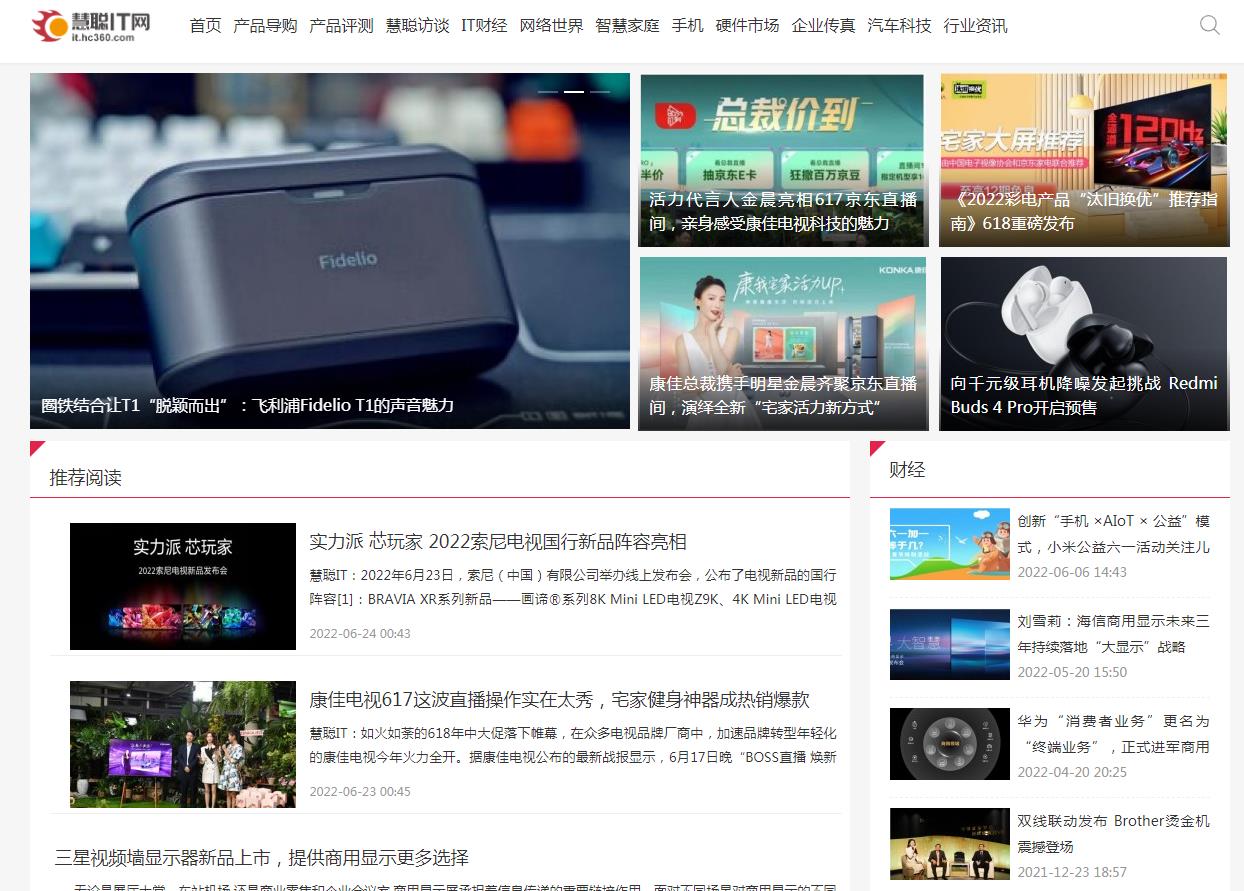The height and width of the screenshot is (891, 1244).
Task: Click the 2021-12-23 18:57 timestamp
Action: [1072, 872]
